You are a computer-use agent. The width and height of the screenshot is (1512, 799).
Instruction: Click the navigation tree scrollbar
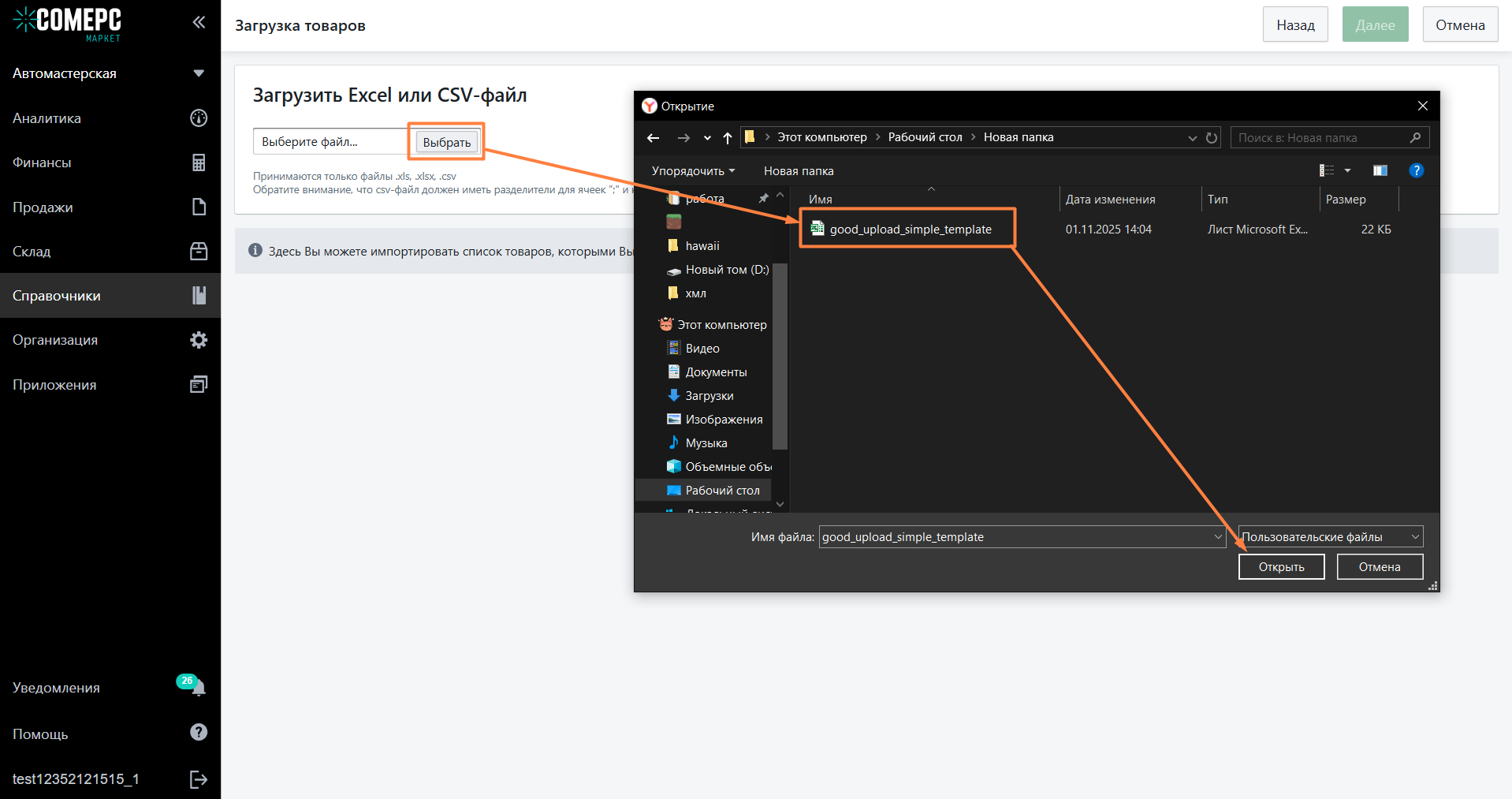[x=780, y=357]
